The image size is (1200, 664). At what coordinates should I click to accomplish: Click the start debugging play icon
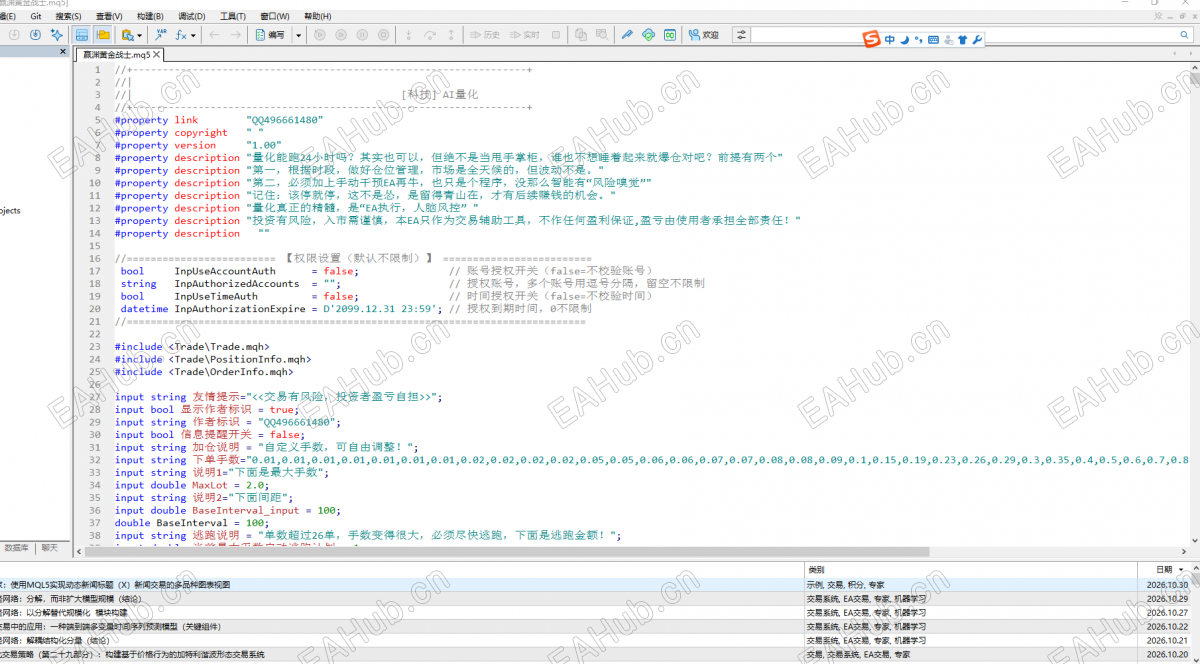tap(341, 35)
